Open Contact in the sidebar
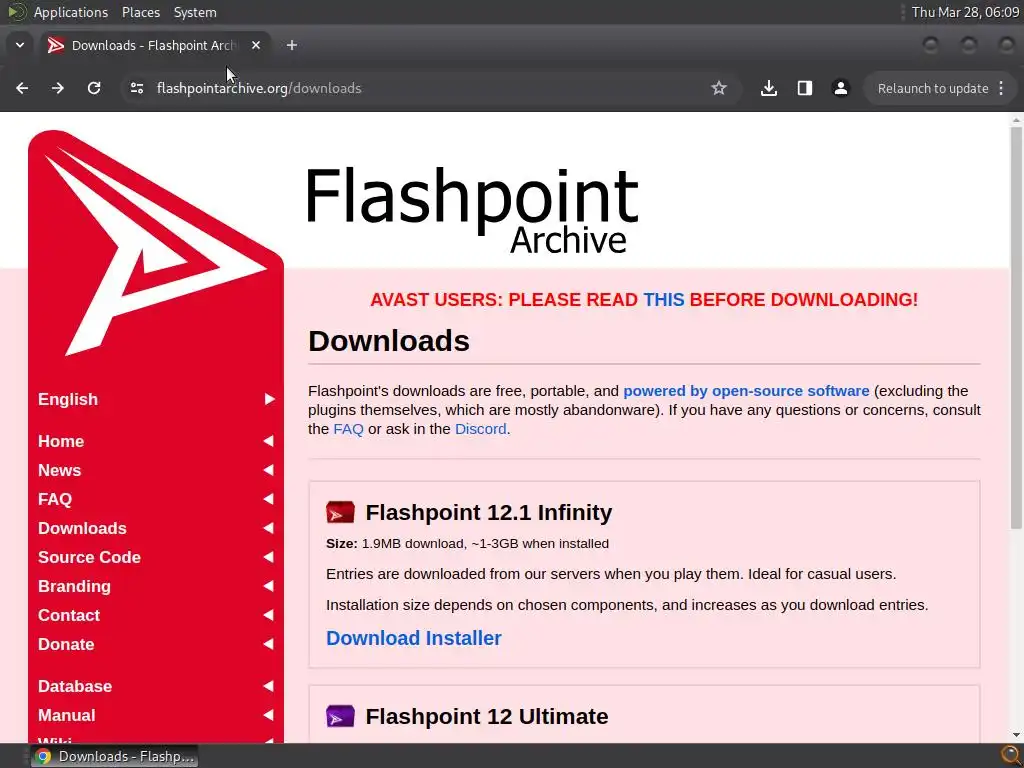The width and height of the screenshot is (1024, 768). pyautogui.click(x=69, y=615)
